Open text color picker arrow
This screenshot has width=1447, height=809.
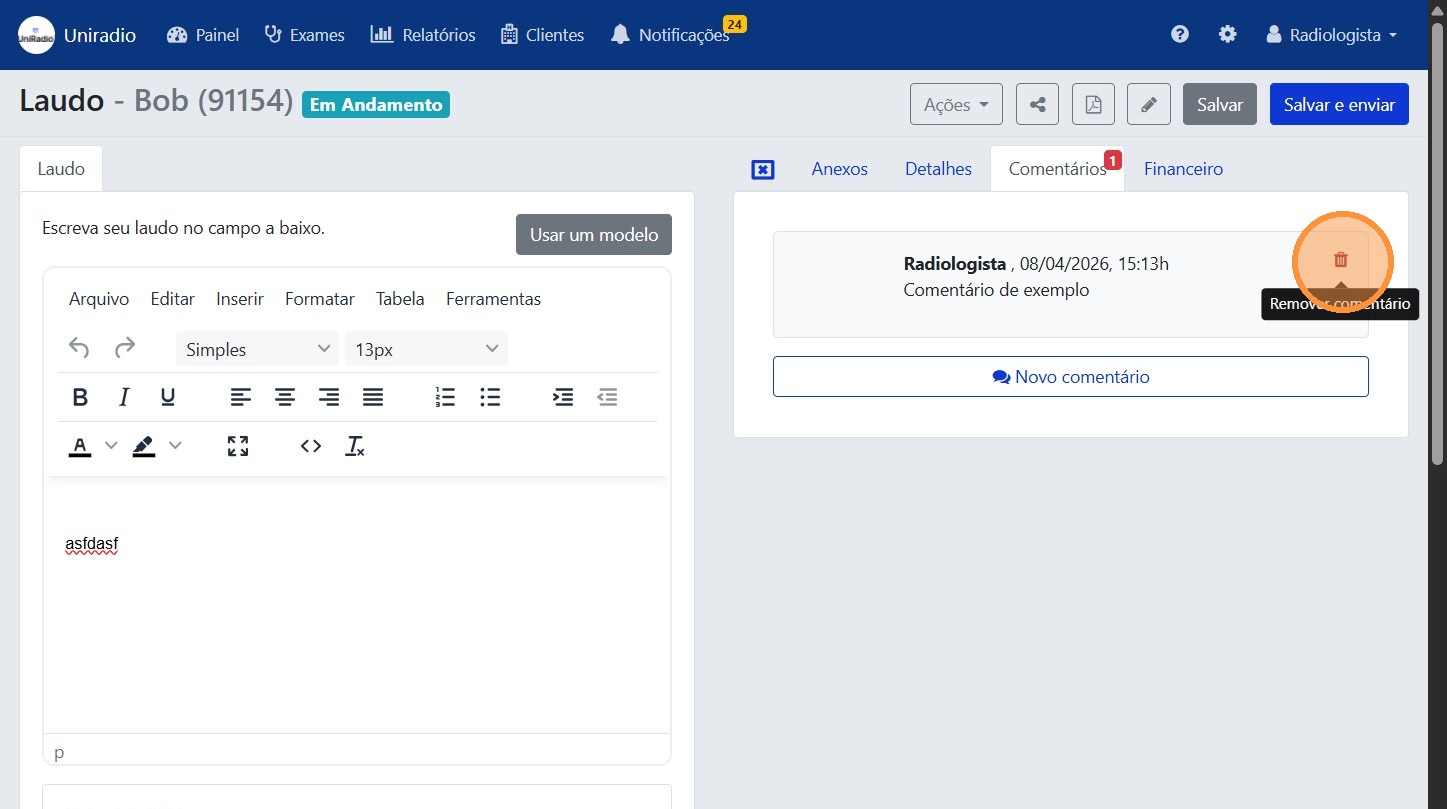[111, 446]
